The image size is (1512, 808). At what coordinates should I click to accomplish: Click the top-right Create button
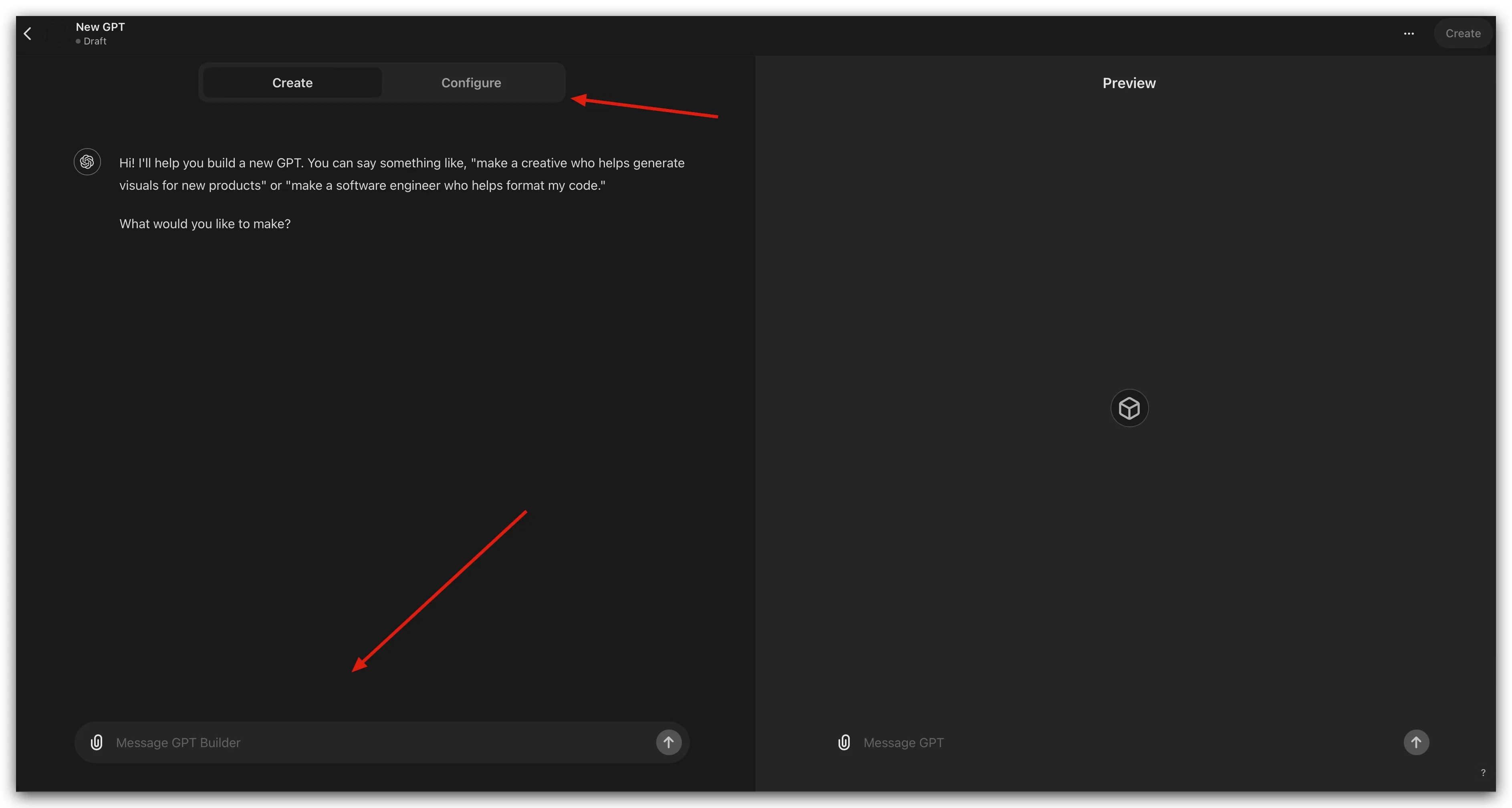tap(1462, 34)
